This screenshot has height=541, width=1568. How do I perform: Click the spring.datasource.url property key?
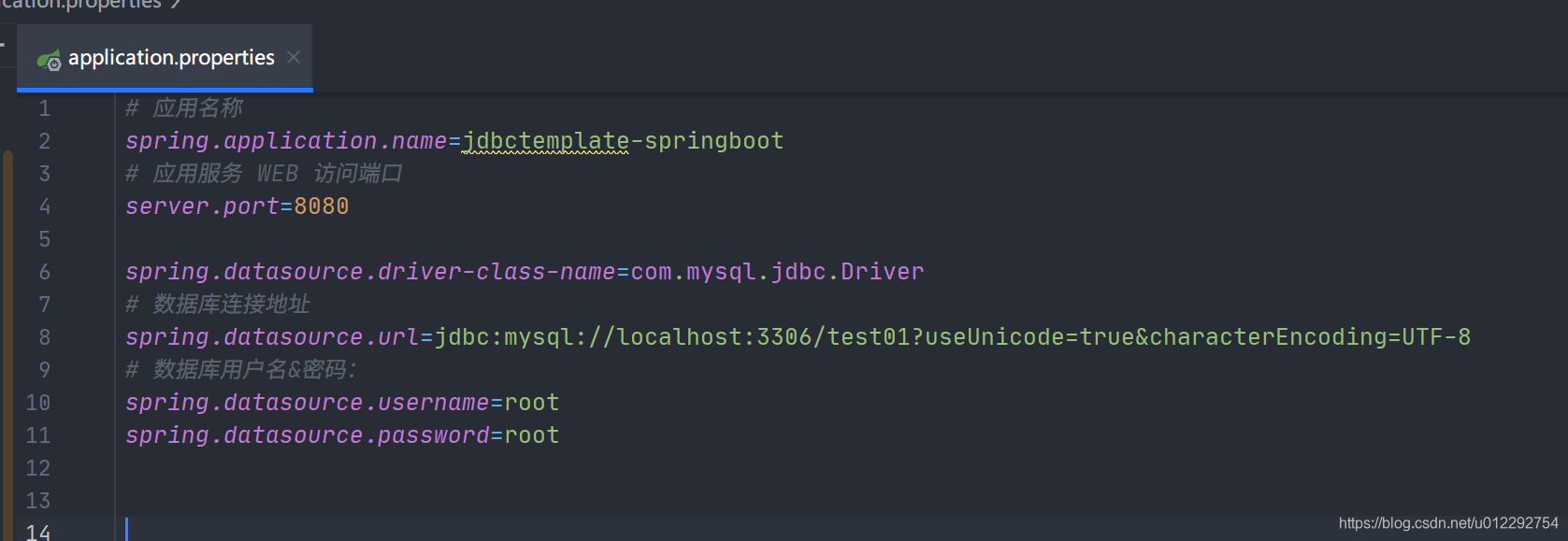pos(272,337)
